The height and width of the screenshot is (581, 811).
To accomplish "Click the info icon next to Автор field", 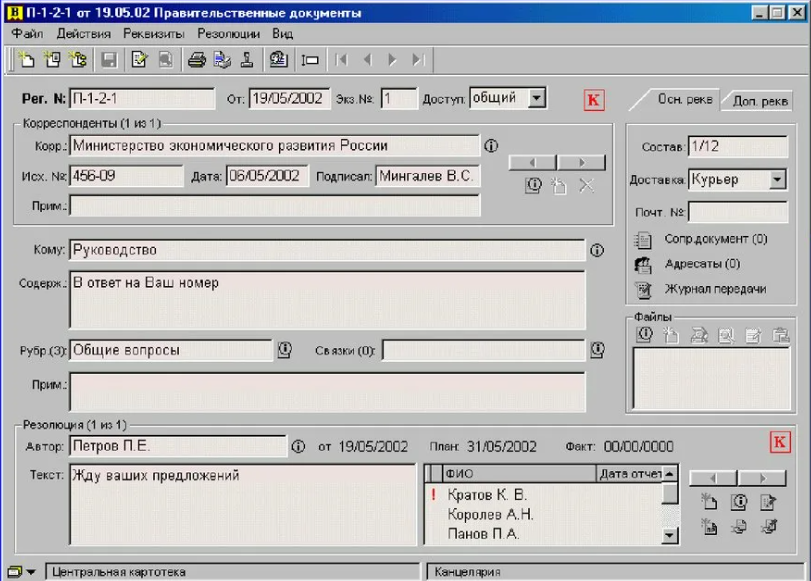I will pos(297,446).
